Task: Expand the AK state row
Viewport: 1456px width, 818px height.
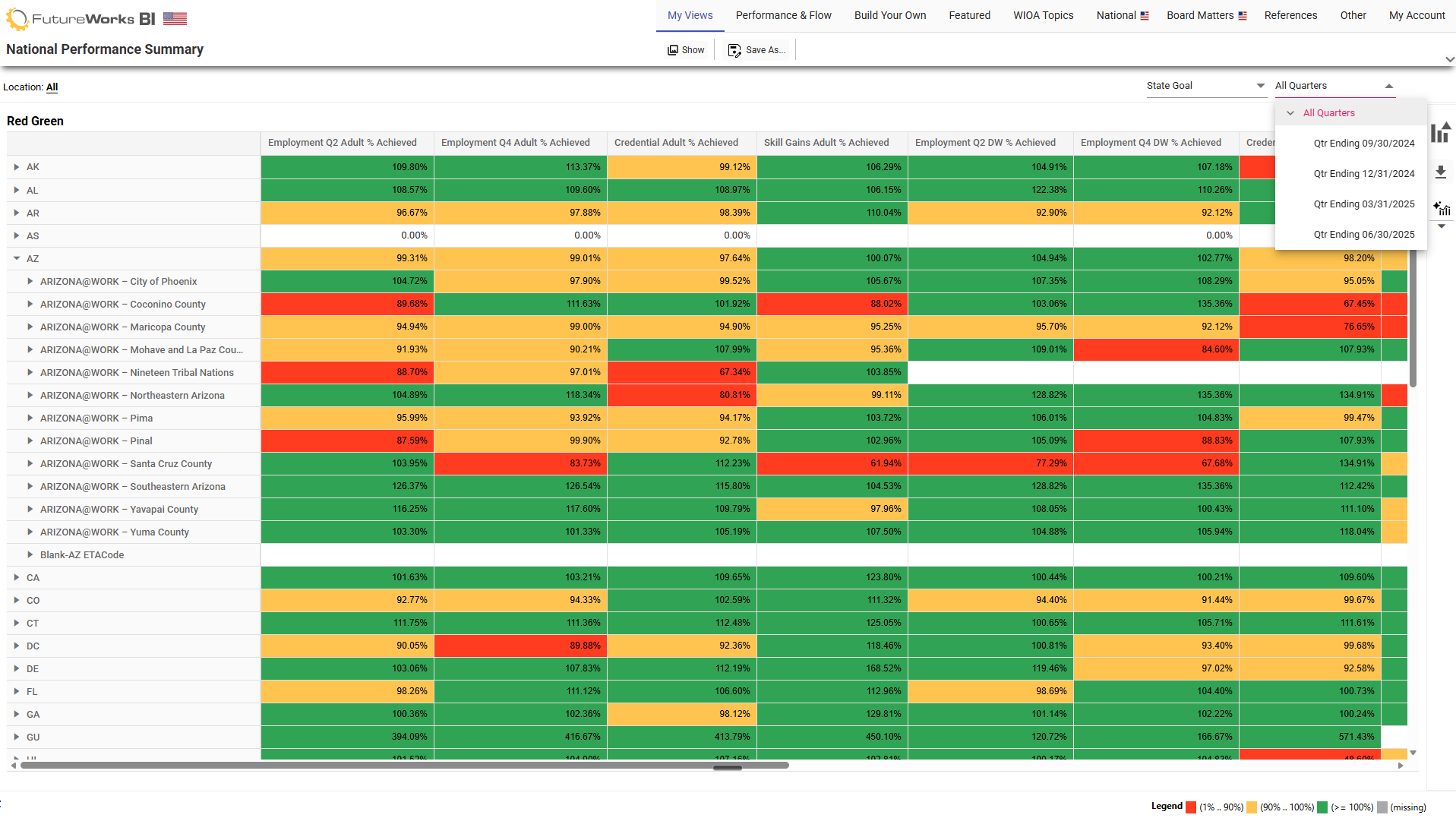Action: click(16, 167)
